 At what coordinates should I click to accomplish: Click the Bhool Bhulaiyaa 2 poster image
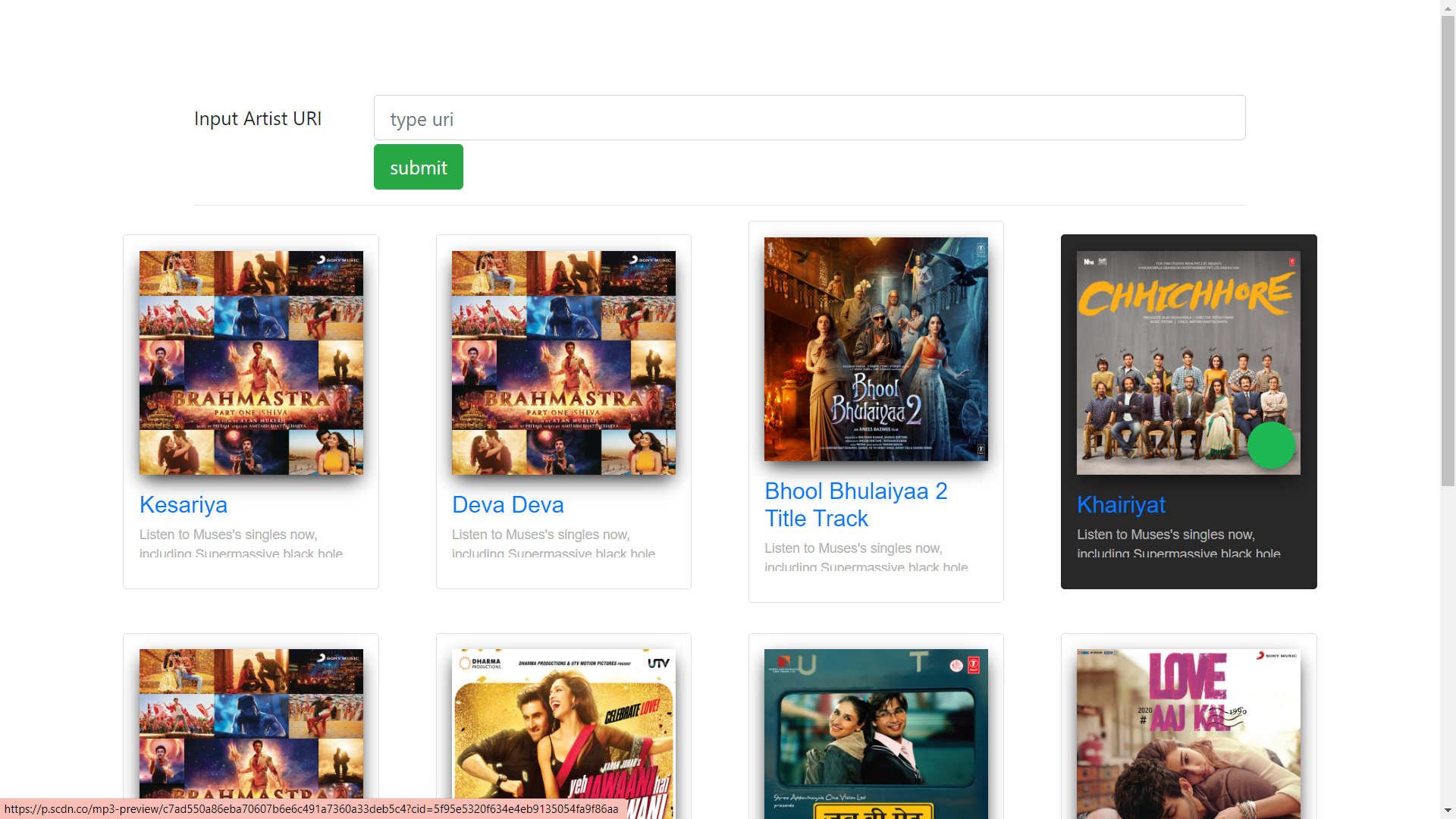[876, 349]
